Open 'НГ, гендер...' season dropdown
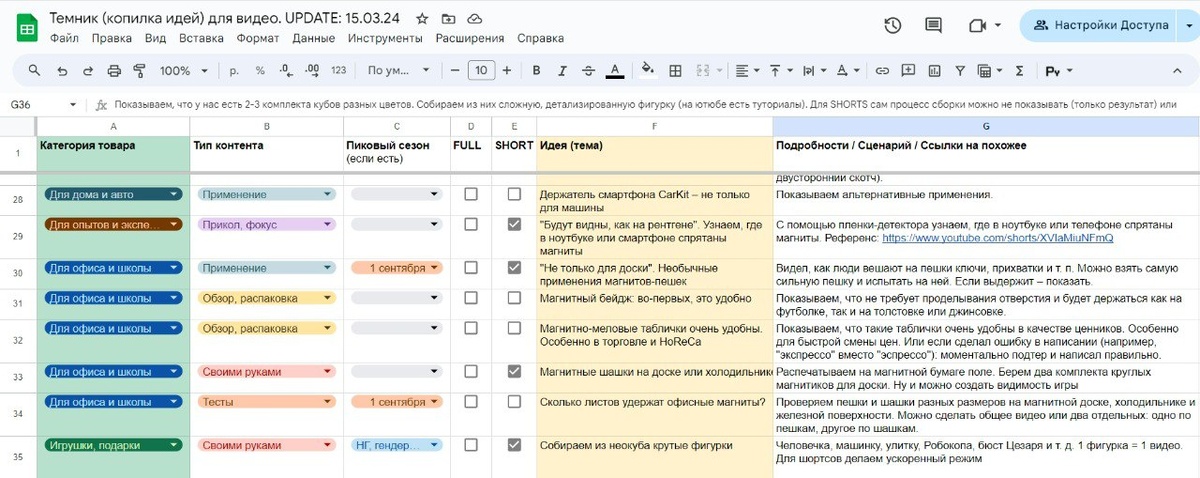This screenshot has height=478, width=1200. (435, 445)
